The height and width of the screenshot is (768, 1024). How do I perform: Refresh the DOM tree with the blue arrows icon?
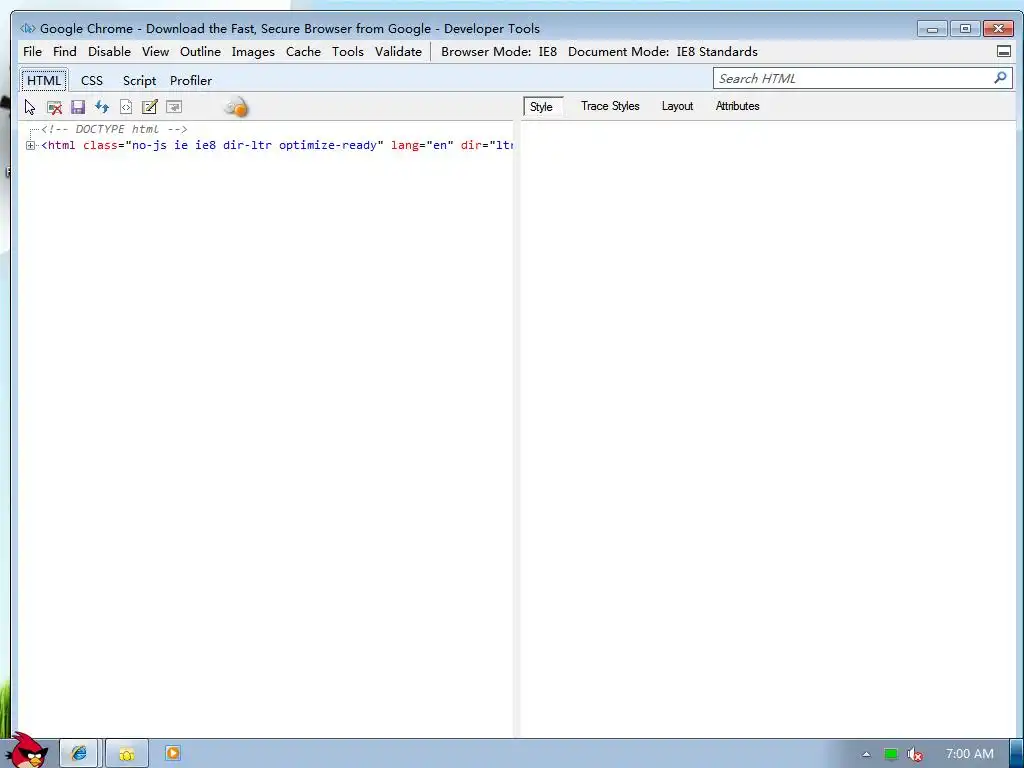[x=102, y=107]
